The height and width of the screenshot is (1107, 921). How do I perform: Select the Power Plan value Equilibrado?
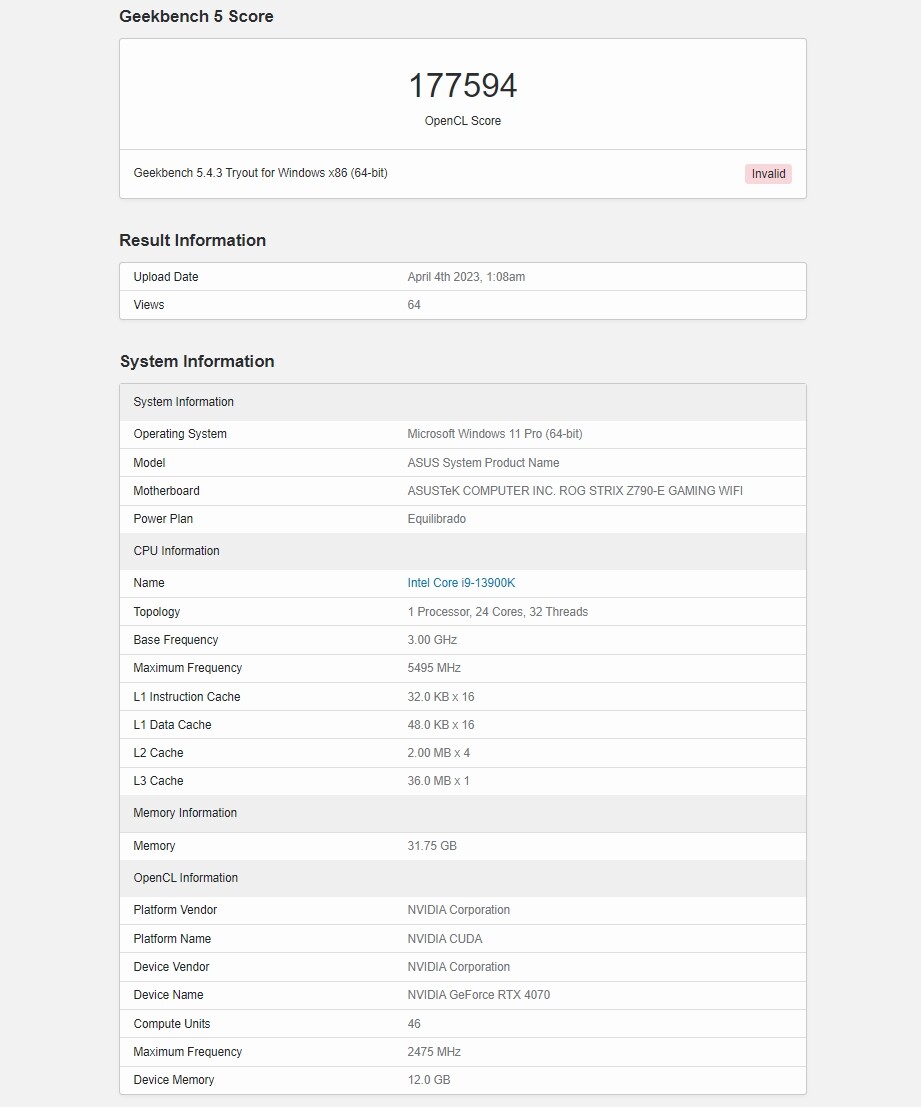pyautogui.click(x=436, y=518)
